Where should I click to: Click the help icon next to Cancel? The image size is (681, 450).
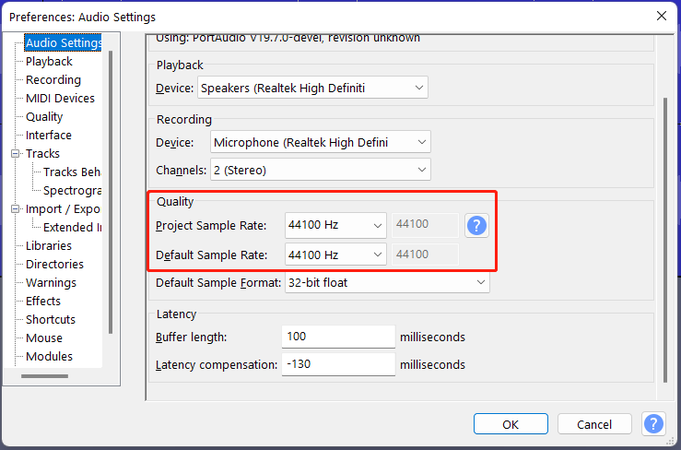point(653,424)
